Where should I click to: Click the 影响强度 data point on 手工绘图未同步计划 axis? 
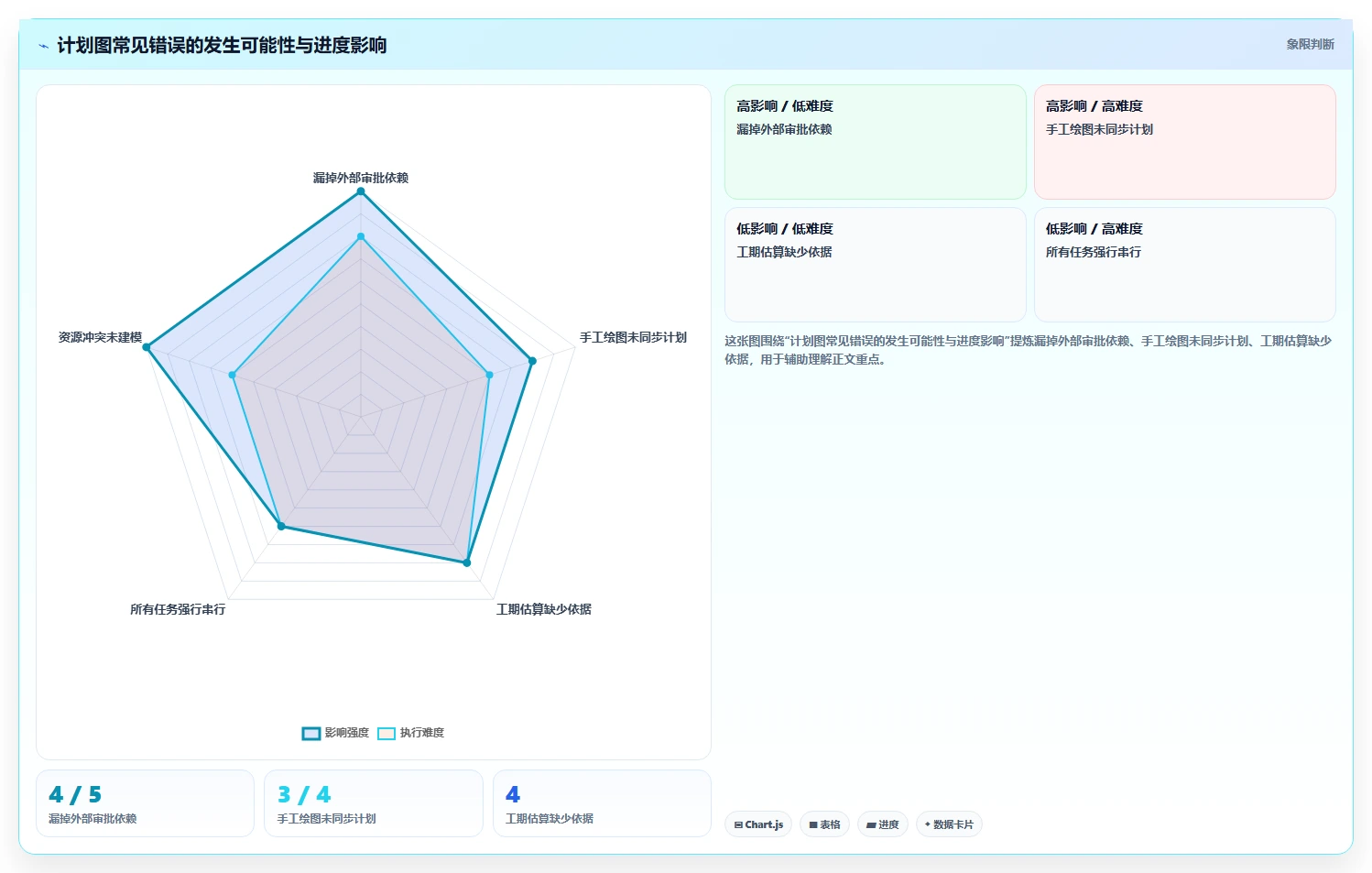[532, 361]
